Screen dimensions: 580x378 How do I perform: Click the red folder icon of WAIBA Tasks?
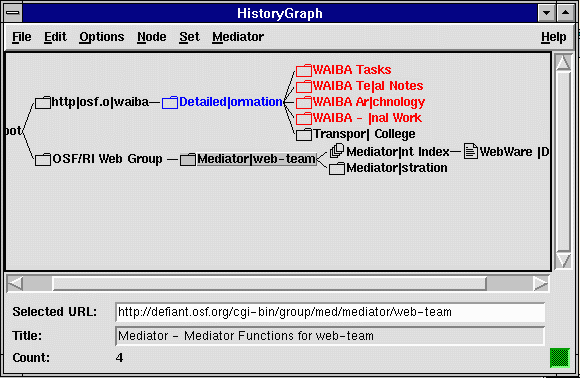[304, 70]
